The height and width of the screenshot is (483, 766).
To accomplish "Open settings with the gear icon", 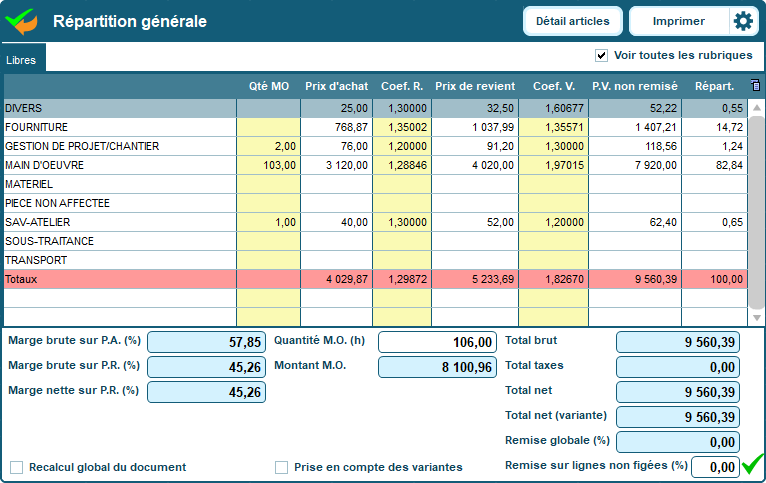I will [742, 21].
